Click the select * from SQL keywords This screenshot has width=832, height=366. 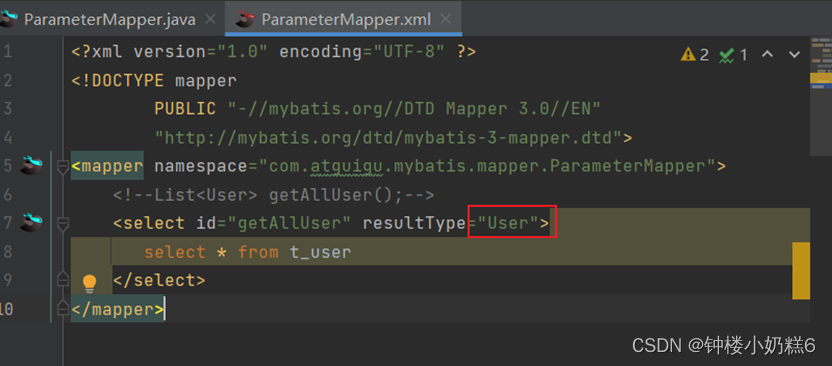212,251
